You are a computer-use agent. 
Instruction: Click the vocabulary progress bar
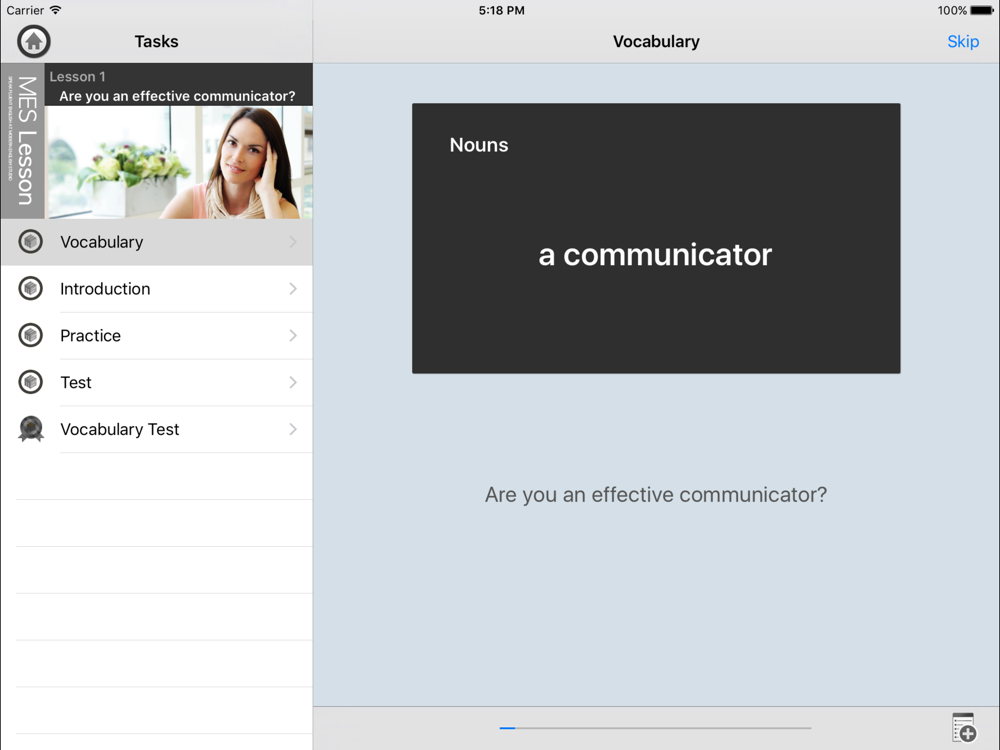tap(655, 728)
